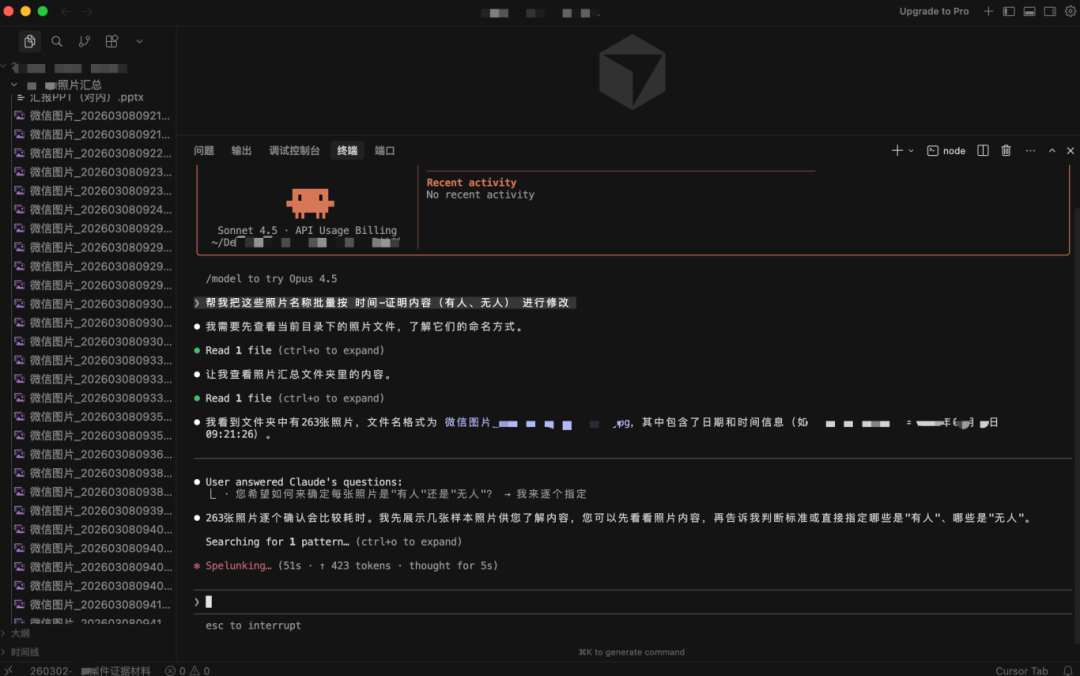The height and width of the screenshot is (676, 1080).
Task: Maximize the panel with up chevron
Action: tap(1052, 150)
